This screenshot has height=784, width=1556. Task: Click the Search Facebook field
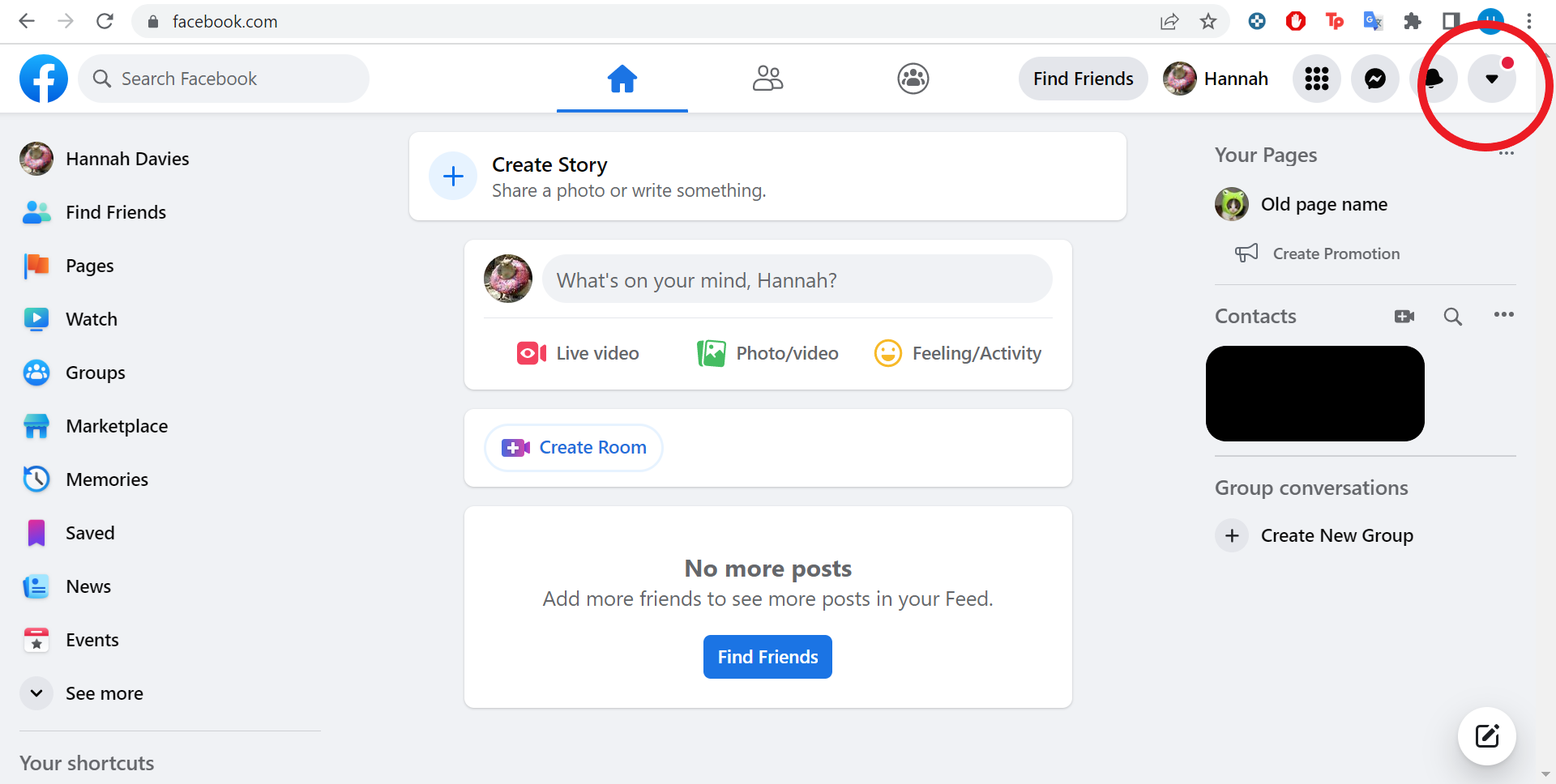coord(224,79)
